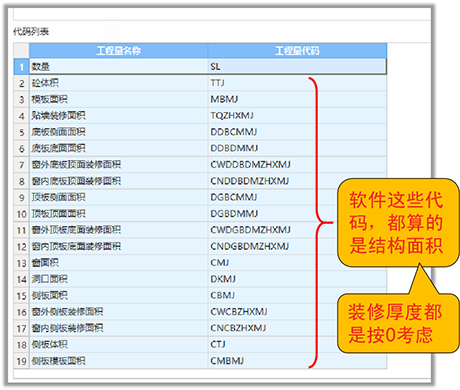The image size is (460, 390).
Task: Select the 洞口面积 name cell
Action: pyautogui.click(x=119, y=279)
